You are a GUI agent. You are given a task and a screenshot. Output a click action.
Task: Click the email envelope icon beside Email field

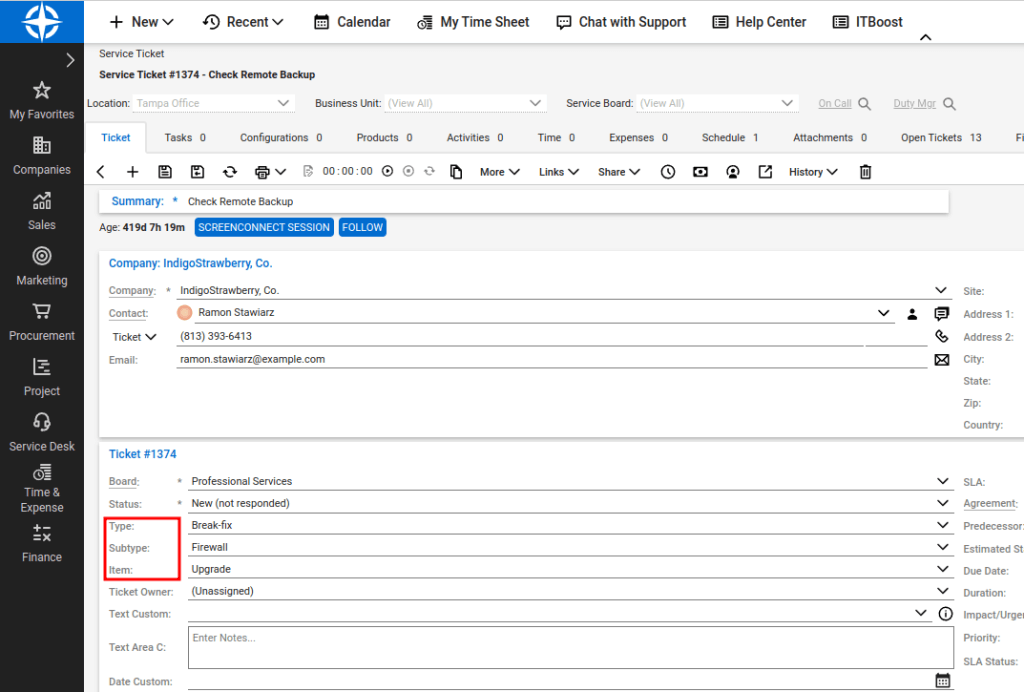941,360
